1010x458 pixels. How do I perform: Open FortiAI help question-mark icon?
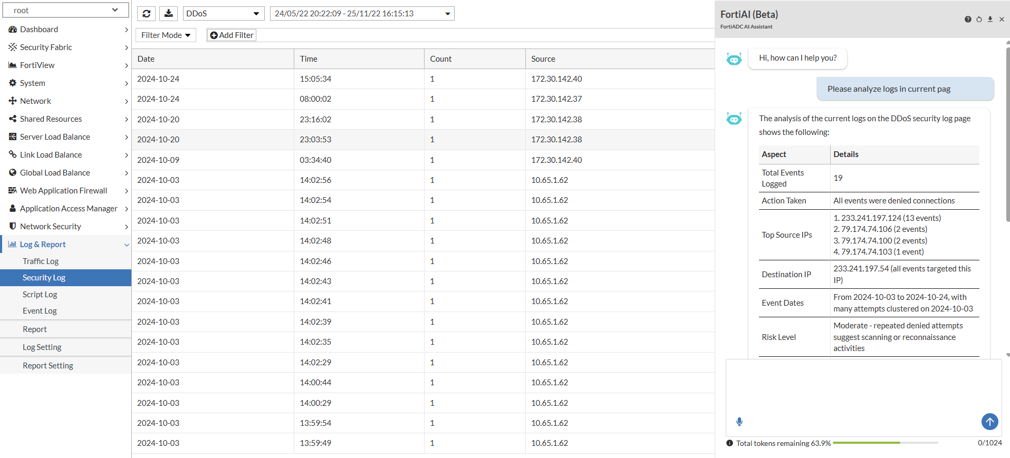[x=967, y=19]
